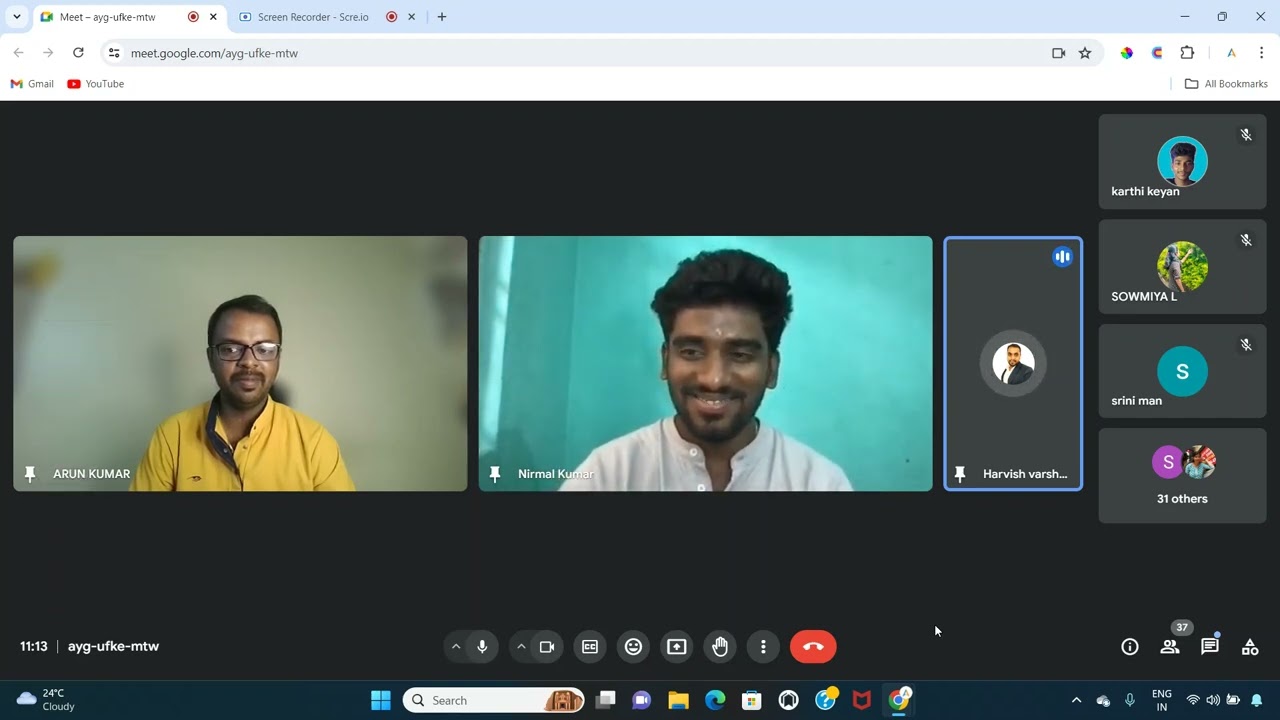Click the camera permission icon in address bar
1280x720 pixels.
(x=1059, y=53)
